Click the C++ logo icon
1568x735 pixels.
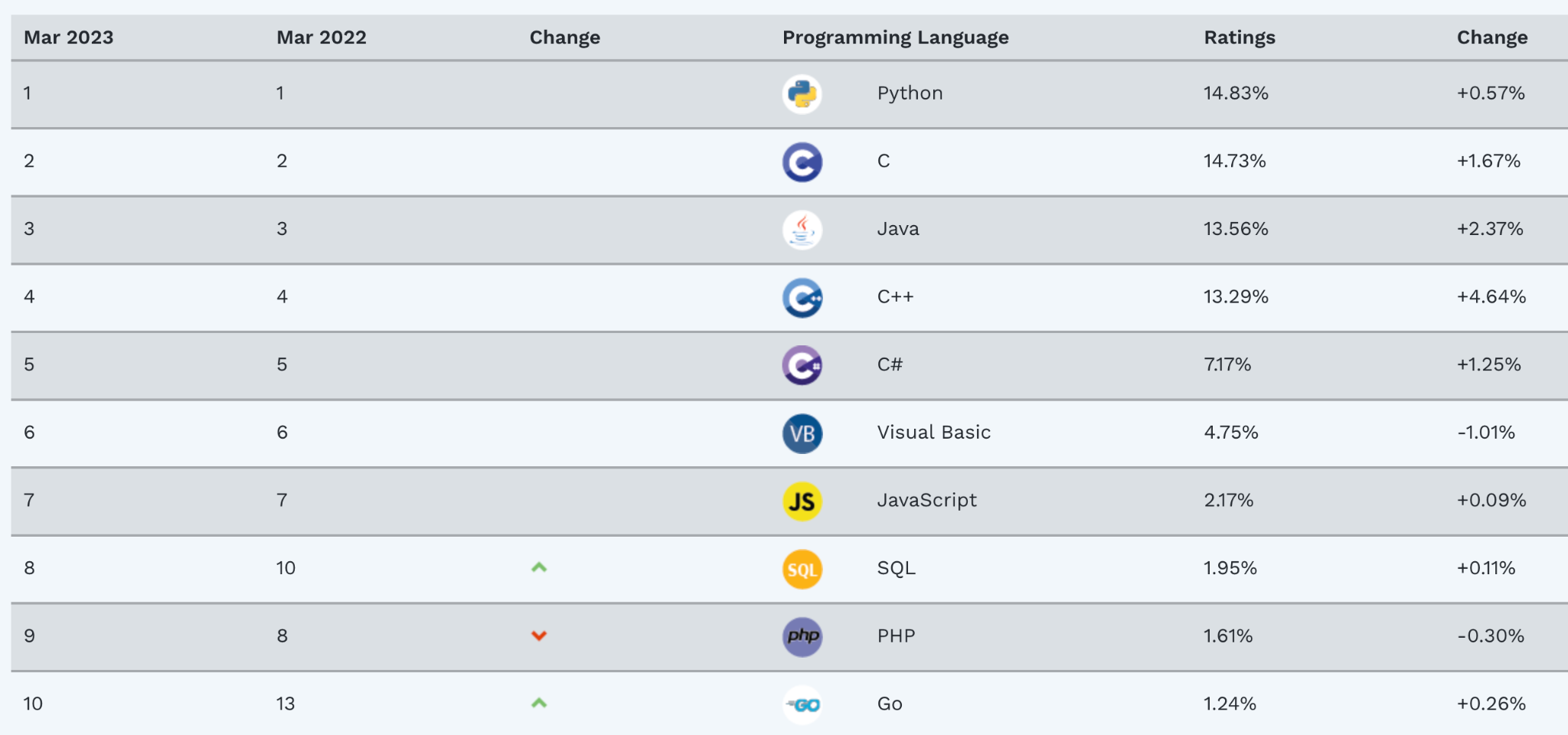(802, 298)
